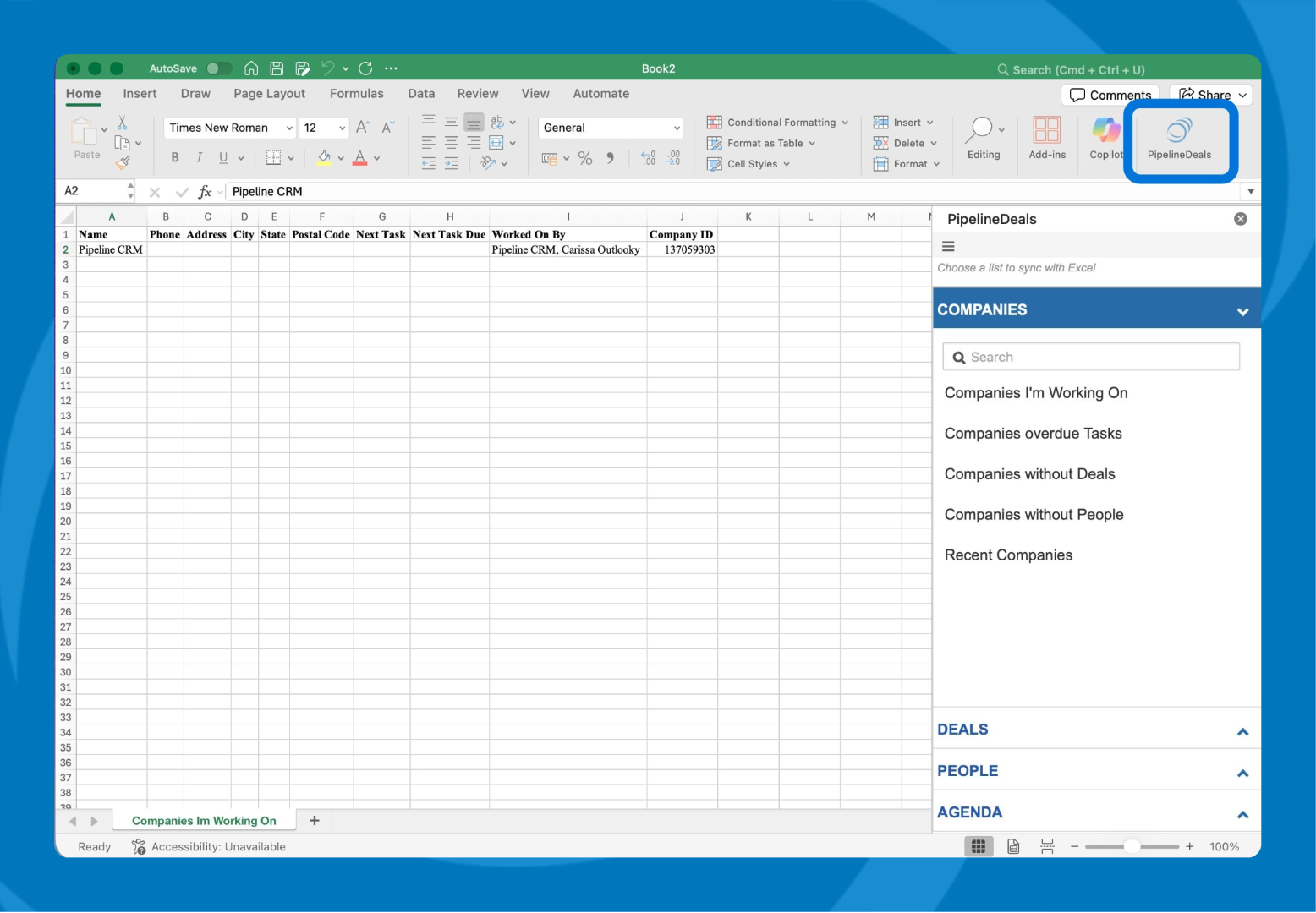Open PipelineDeals hamburger menu
1316x913 pixels.
point(948,247)
